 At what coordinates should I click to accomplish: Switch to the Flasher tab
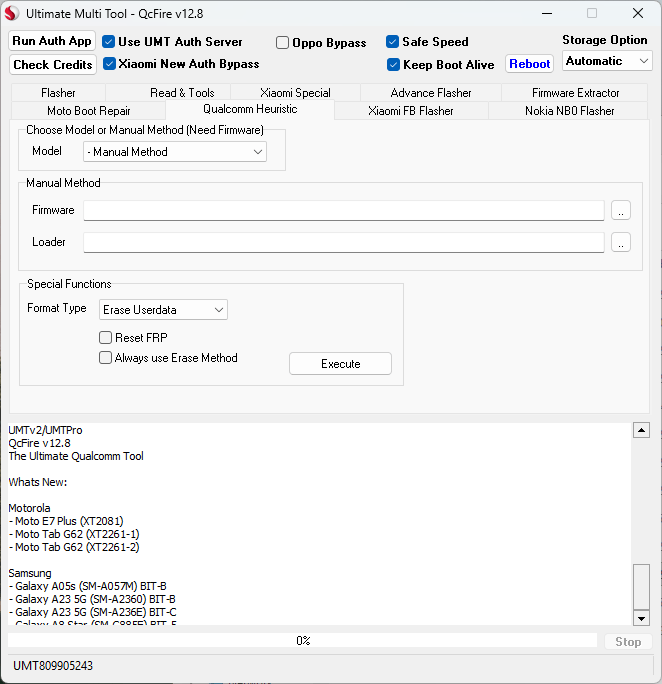pyautogui.click(x=58, y=93)
